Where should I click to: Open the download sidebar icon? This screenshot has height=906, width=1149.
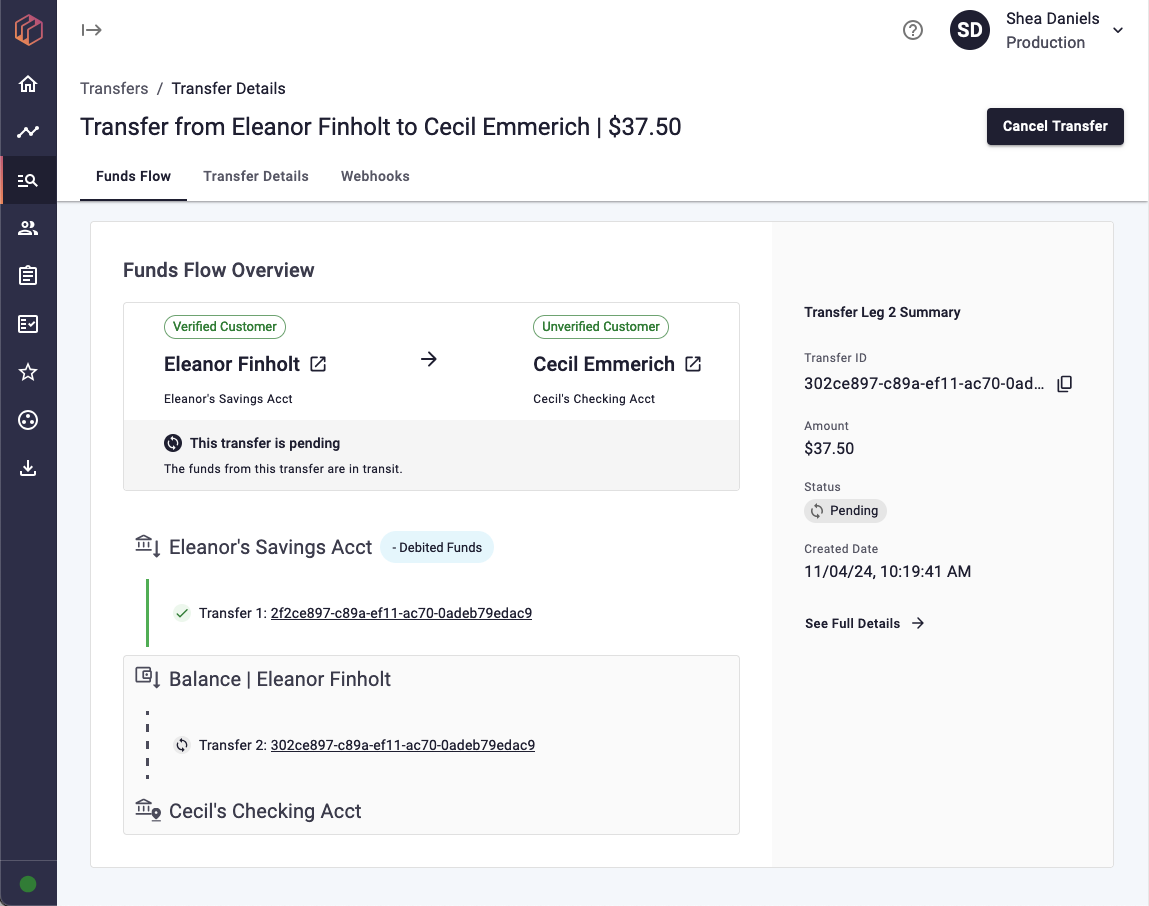(x=28, y=468)
